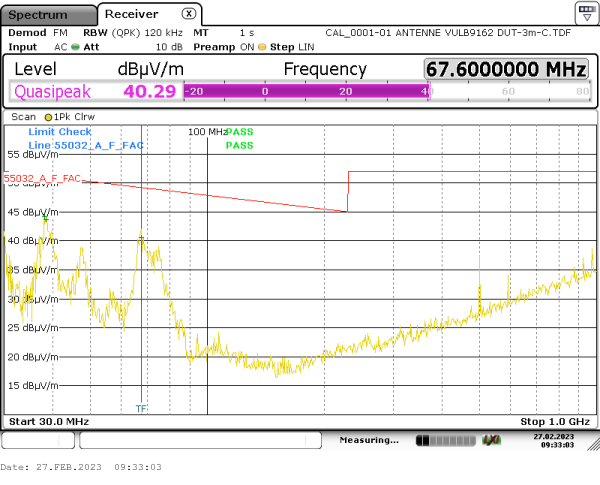Click the wide empty status field
Viewport: 600px width, 485px height.
pos(200,440)
